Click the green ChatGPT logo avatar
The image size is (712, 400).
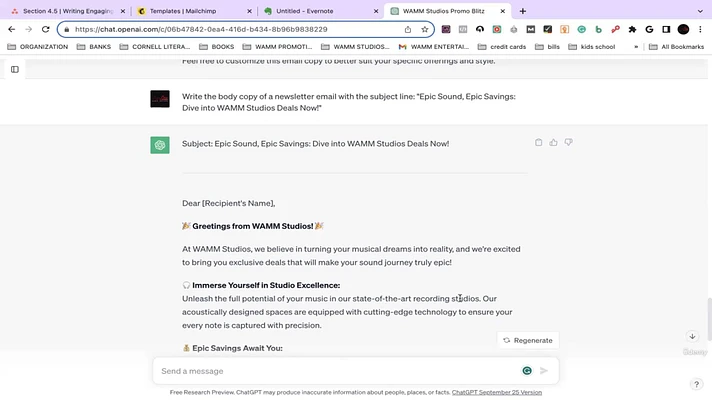pyautogui.click(x=160, y=145)
